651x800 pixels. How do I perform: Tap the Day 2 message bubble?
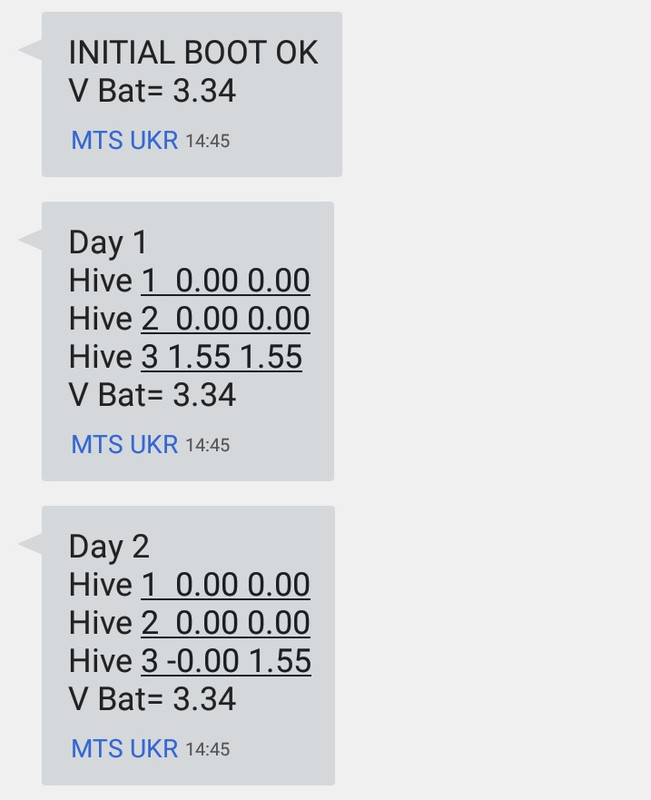pos(188,645)
